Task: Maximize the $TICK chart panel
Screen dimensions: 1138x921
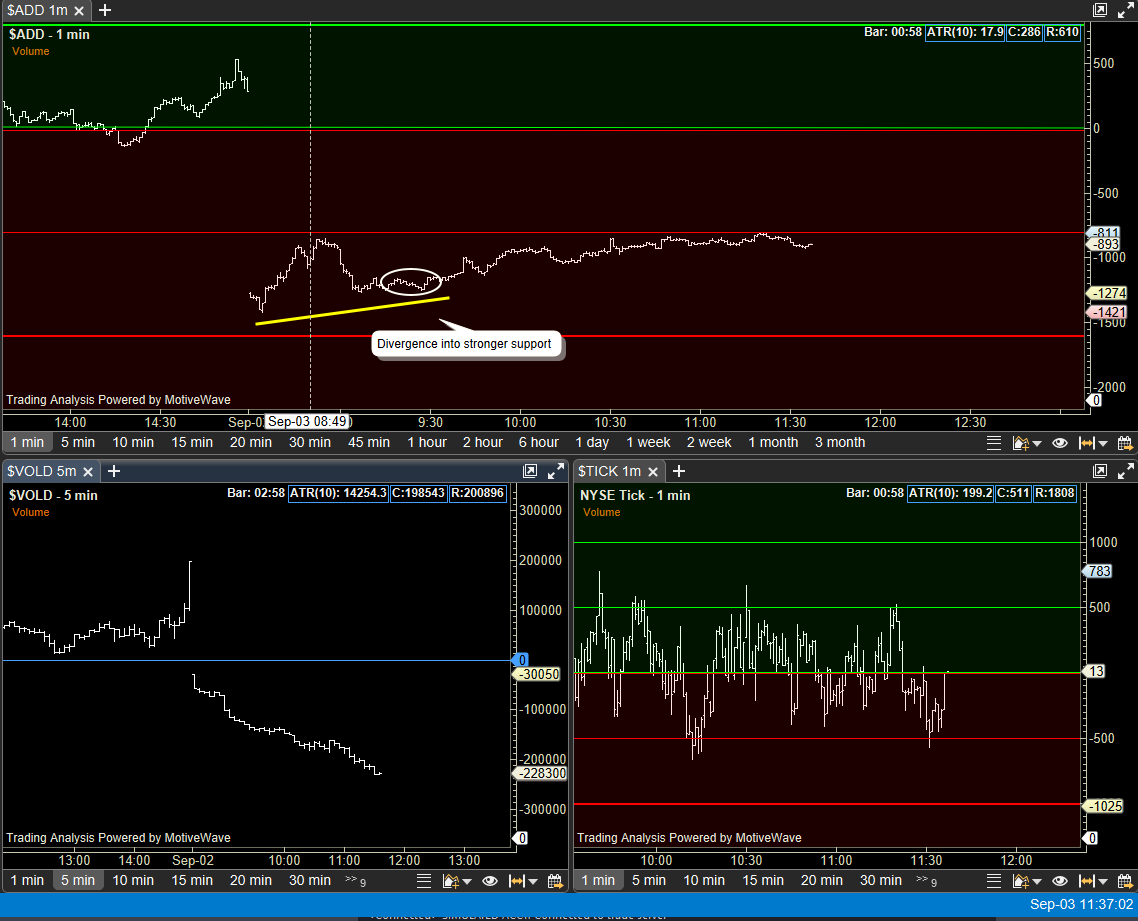Action: 1126,471
